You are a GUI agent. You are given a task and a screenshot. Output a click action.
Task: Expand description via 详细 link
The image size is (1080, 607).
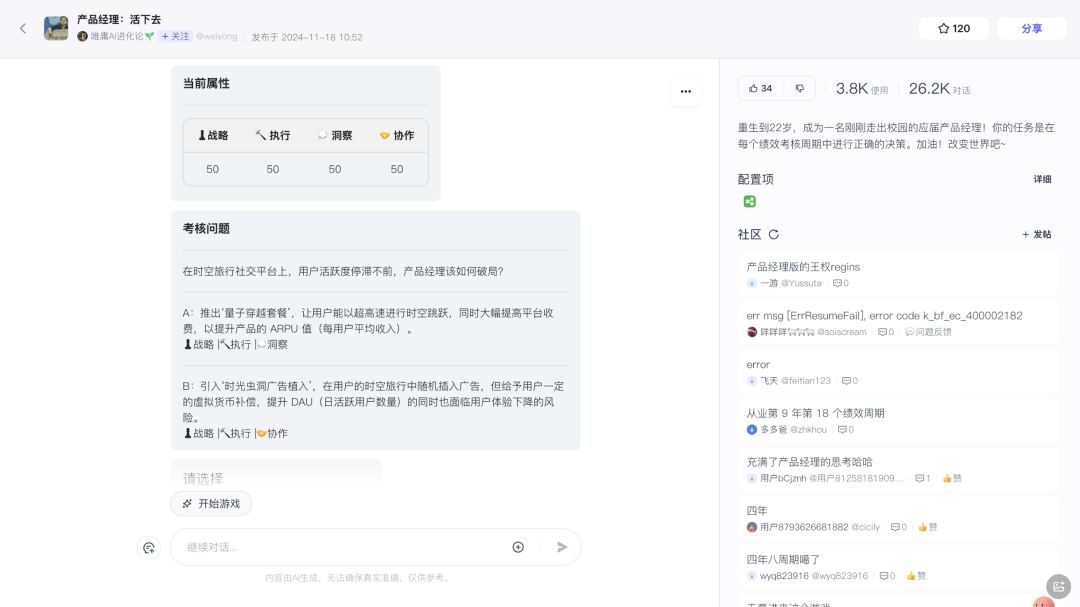(x=1042, y=180)
